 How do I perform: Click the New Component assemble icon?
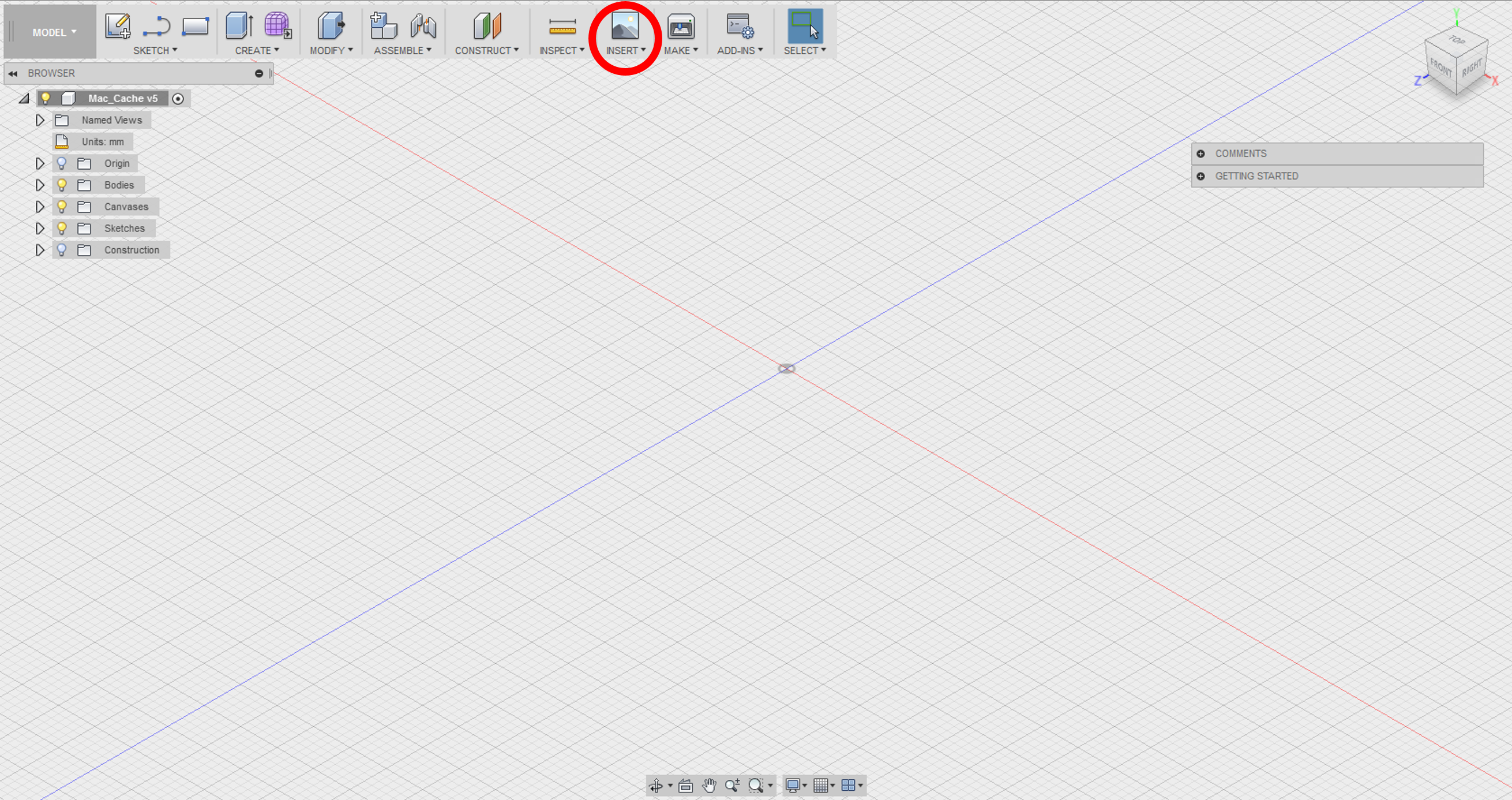click(384, 27)
